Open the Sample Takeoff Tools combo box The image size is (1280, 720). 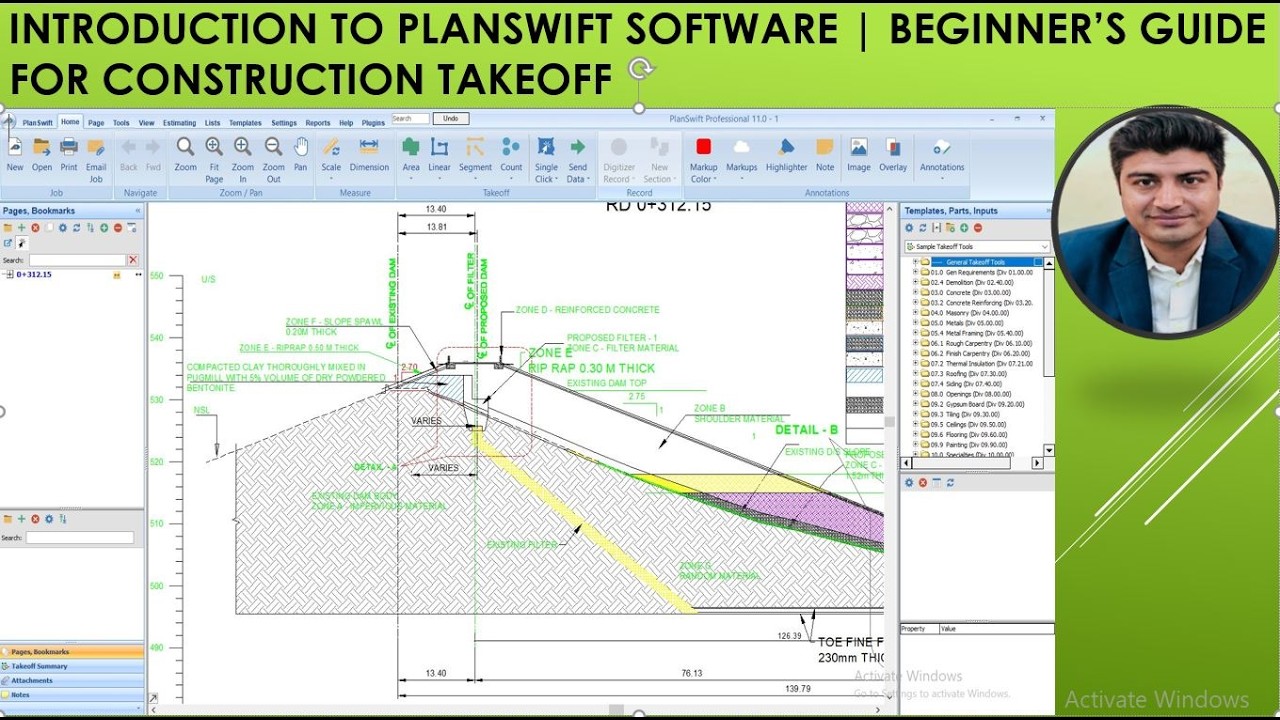[x=977, y=246]
